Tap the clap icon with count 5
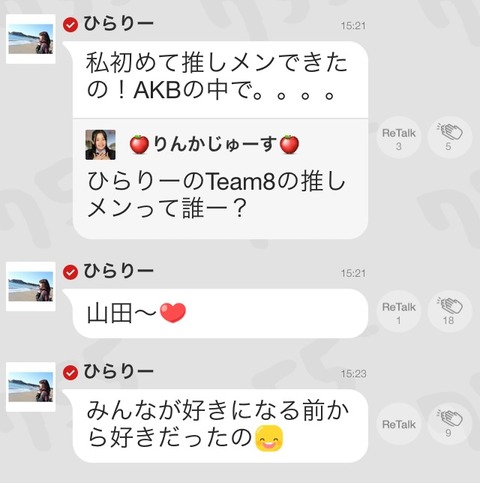 pyautogui.click(x=450, y=137)
